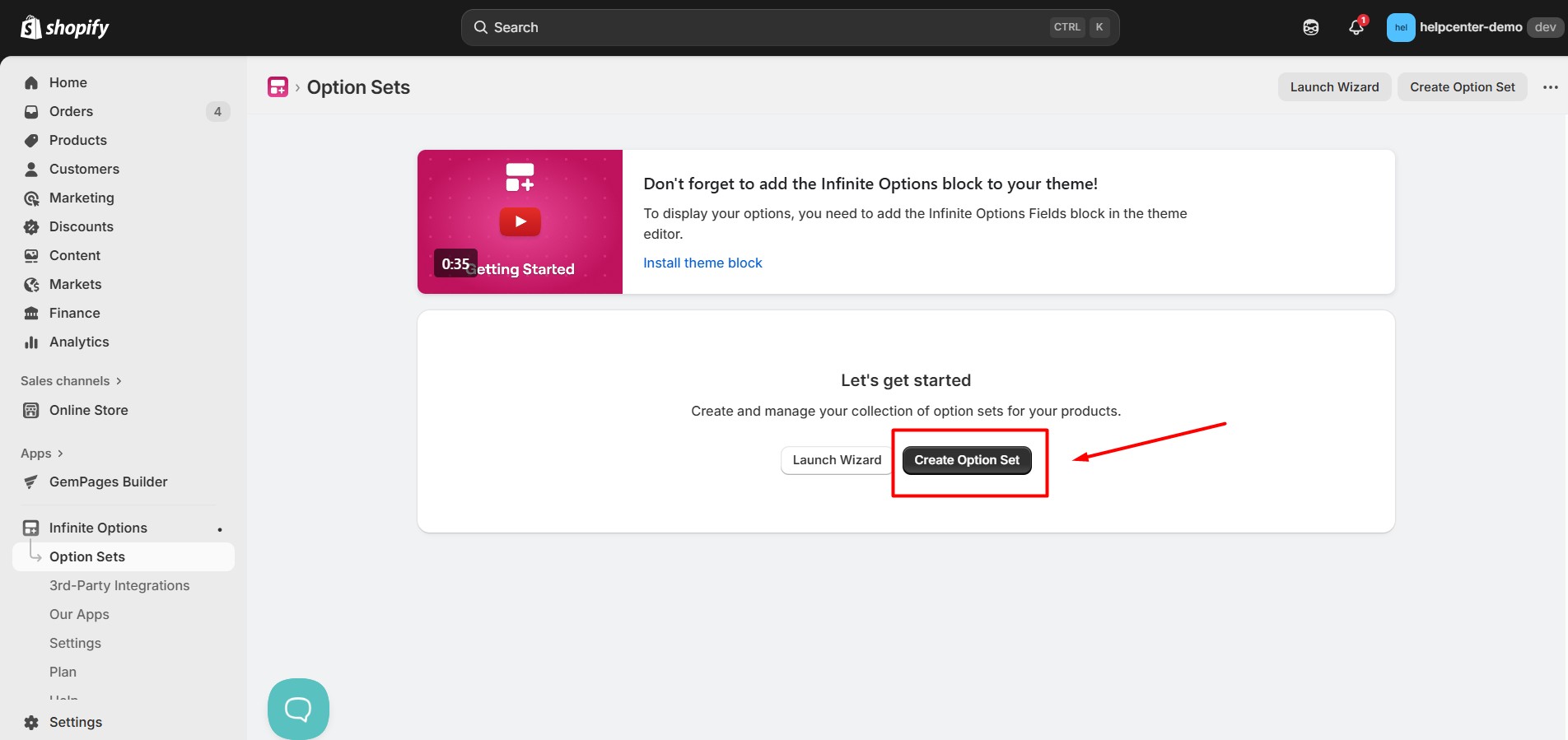This screenshot has width=1568, height=740.
Task: Expand the Apps section
Action: (x=42, y=453)
